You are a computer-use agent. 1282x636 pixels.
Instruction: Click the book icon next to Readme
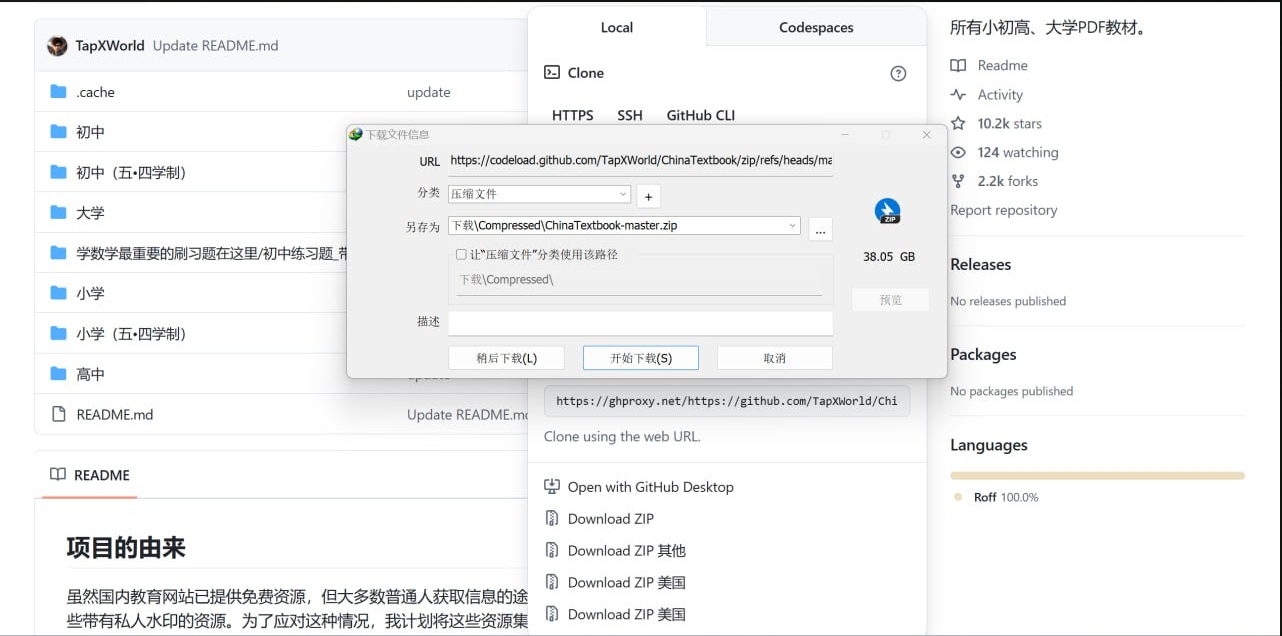[x=959, y=65]
